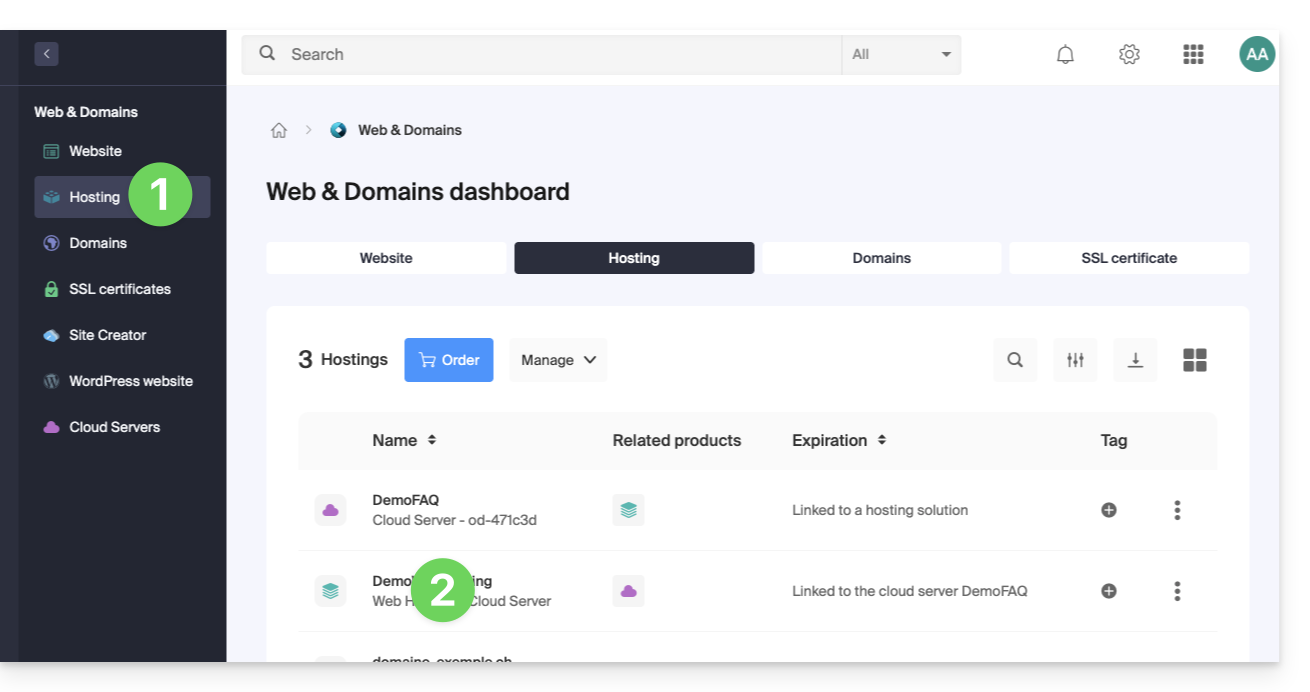Expand the Manage dropdown
Image resolution: width=1310 pixels, height=692 pixels.
(558, 360)
